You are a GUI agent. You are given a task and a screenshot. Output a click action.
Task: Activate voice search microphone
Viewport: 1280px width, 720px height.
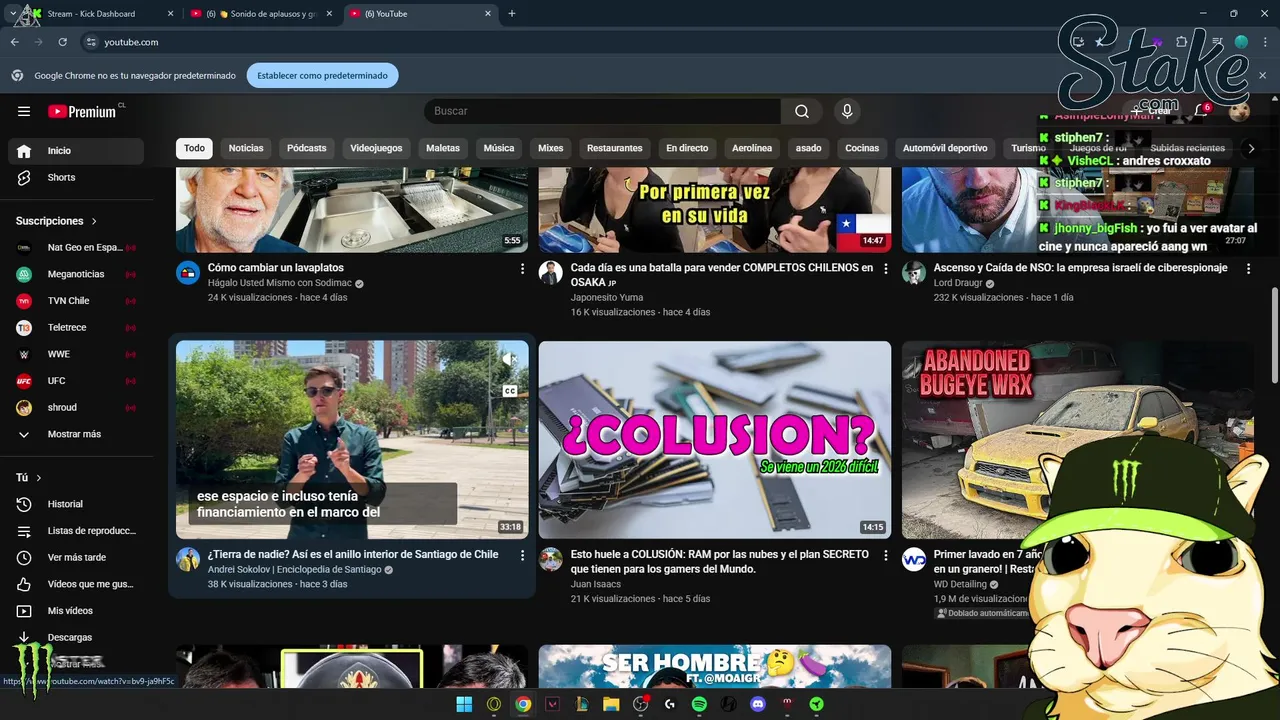[x=847, y=111]
